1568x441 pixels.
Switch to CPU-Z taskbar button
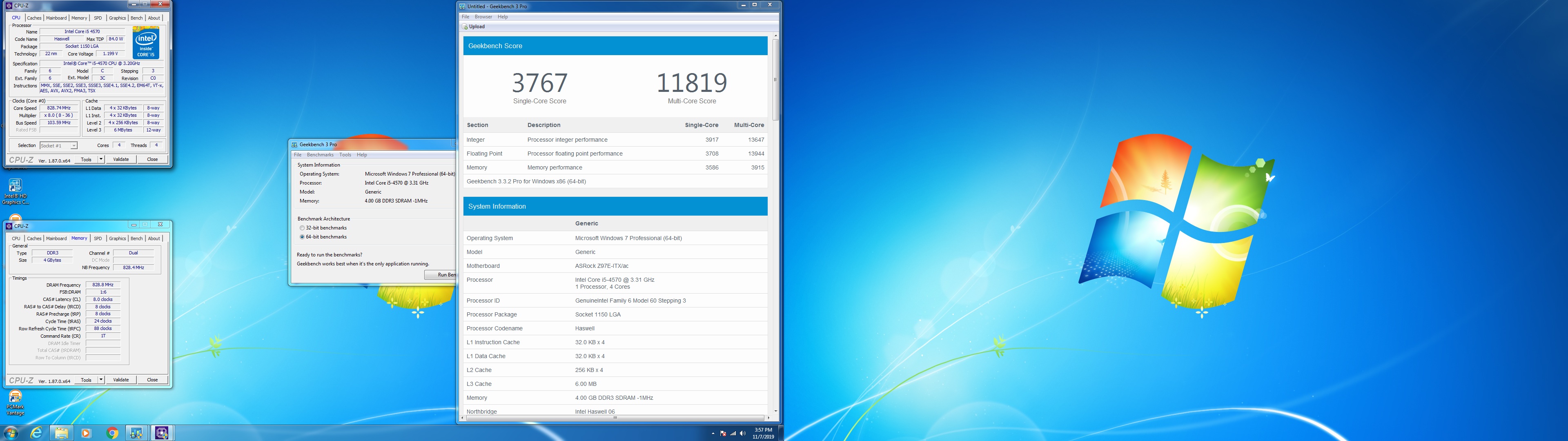tap(162, 433)
